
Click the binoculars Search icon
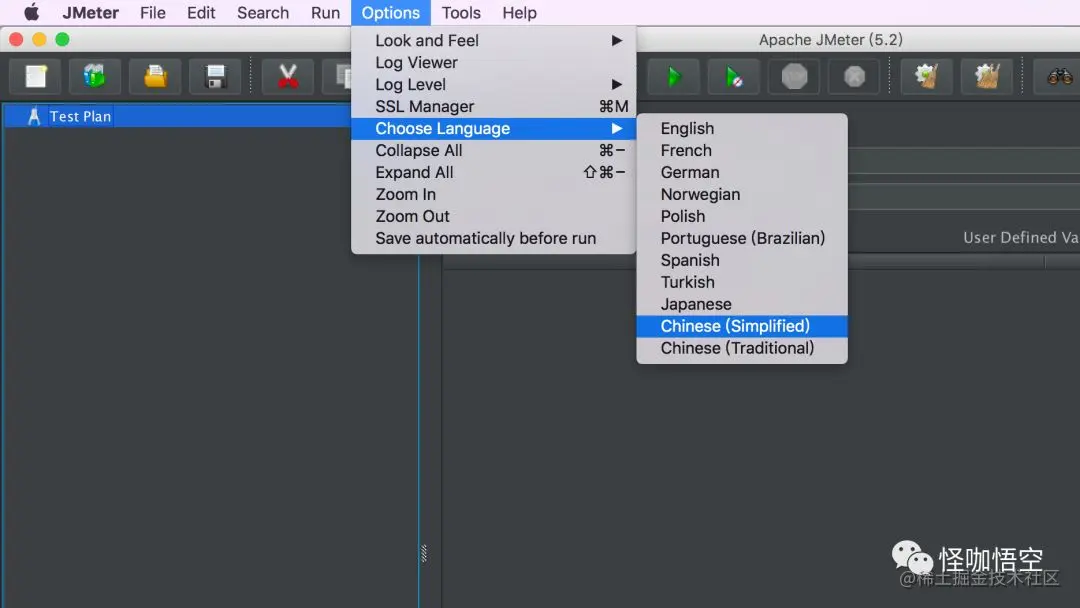coord(1059,76)
